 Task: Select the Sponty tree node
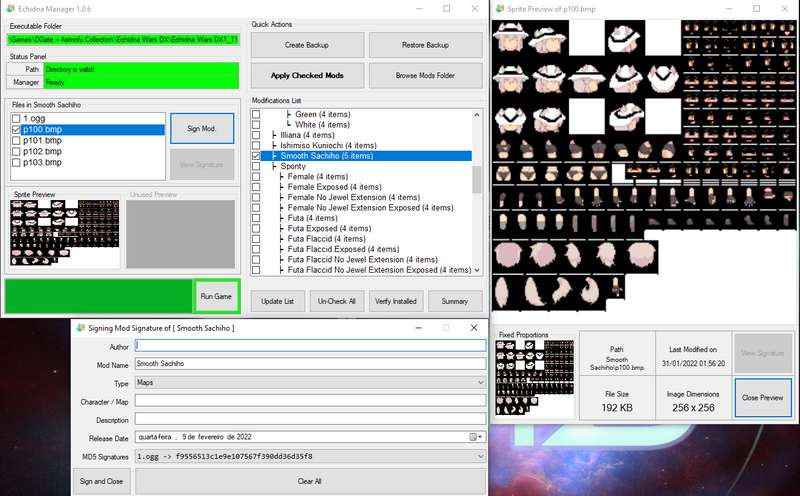(x=293, y=166)
